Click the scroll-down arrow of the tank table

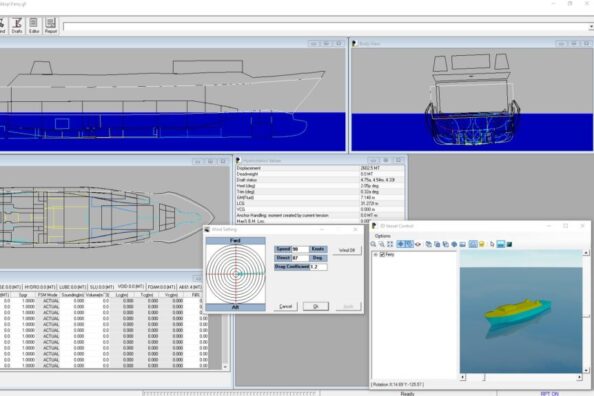[225, 366]
